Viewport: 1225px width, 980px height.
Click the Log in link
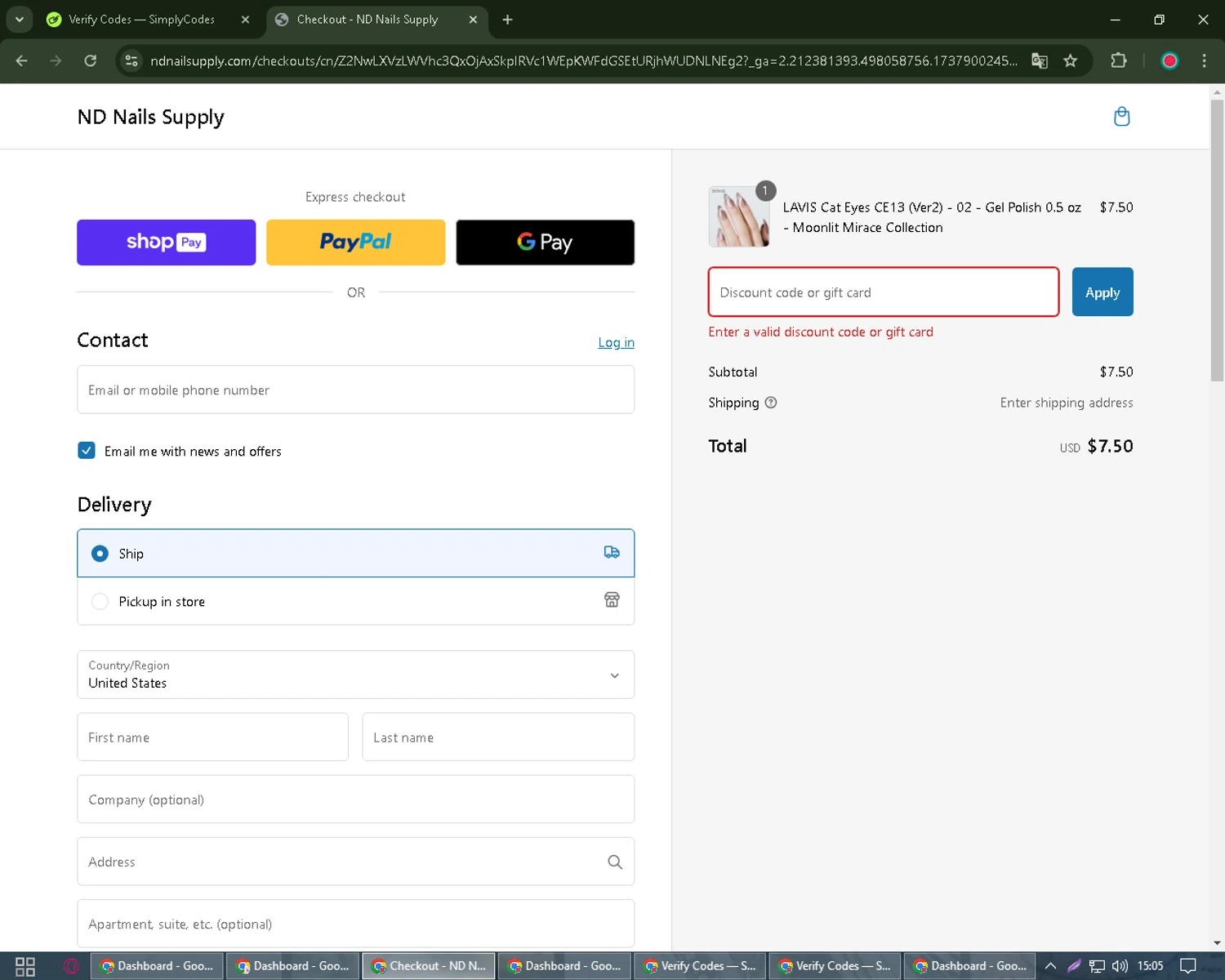pos(616,342)
